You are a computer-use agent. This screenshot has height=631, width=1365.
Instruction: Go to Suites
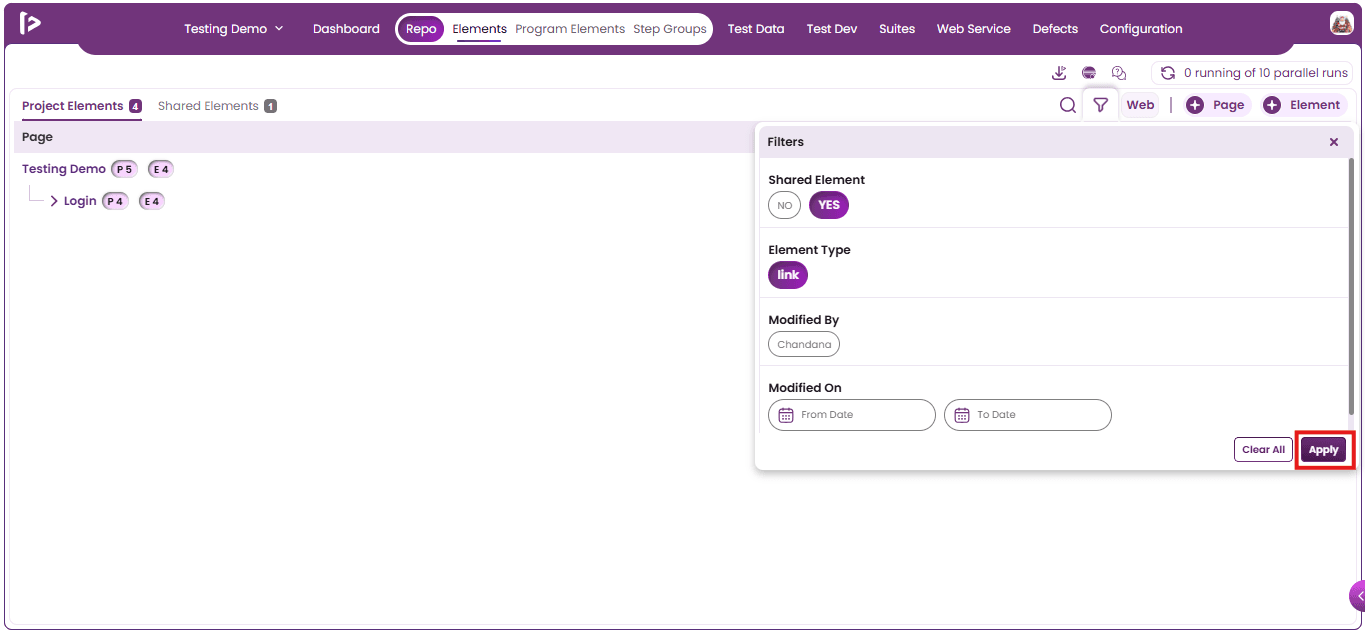(897, 29)
